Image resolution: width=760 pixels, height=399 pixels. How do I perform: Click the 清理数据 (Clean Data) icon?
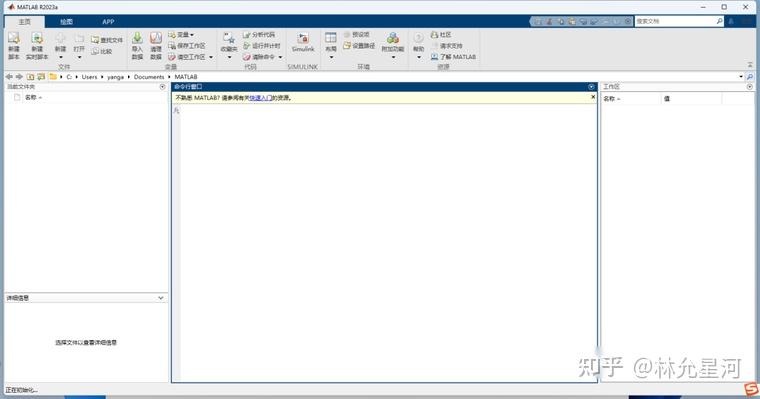tap(156, 38)
